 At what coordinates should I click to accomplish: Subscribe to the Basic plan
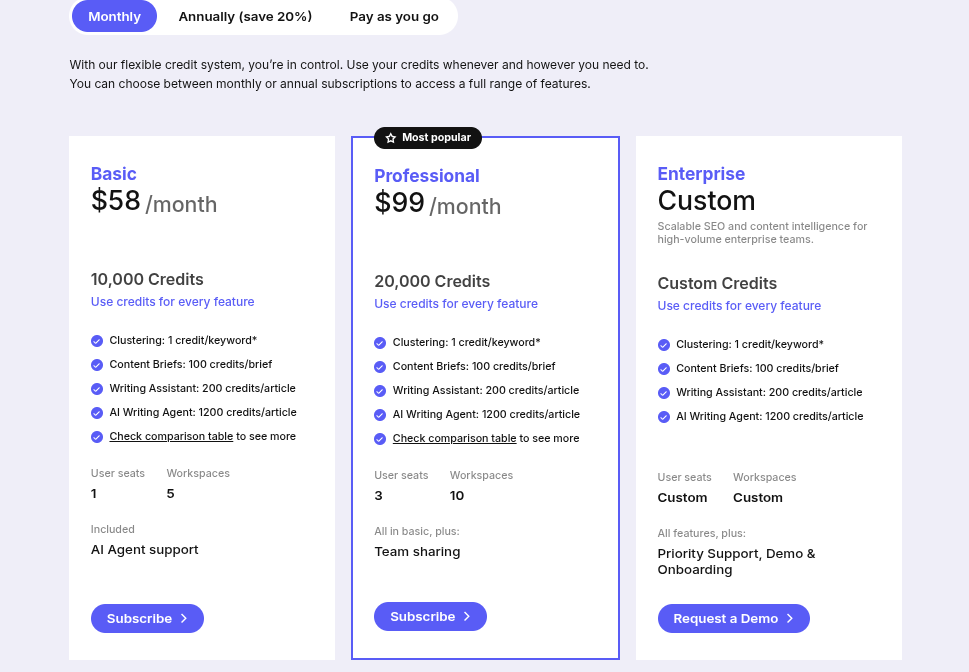tap(147, 618)
